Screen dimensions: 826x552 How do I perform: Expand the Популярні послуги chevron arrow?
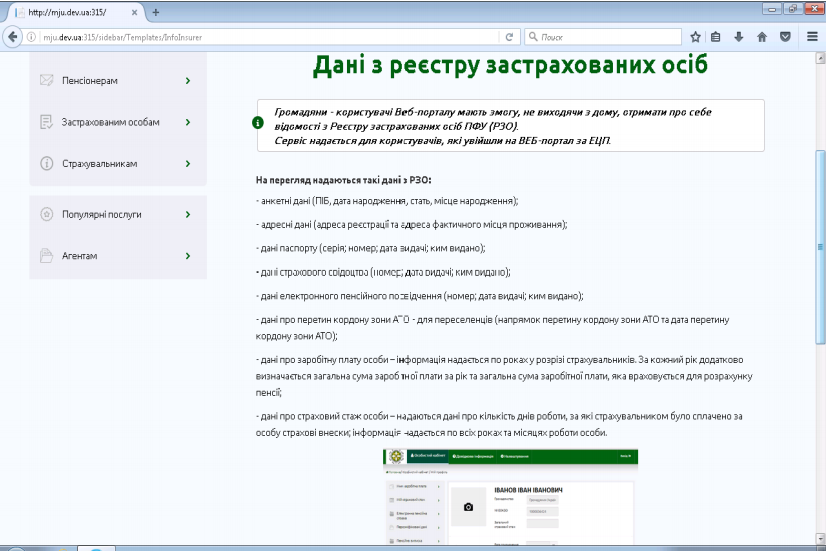[188, 214]
